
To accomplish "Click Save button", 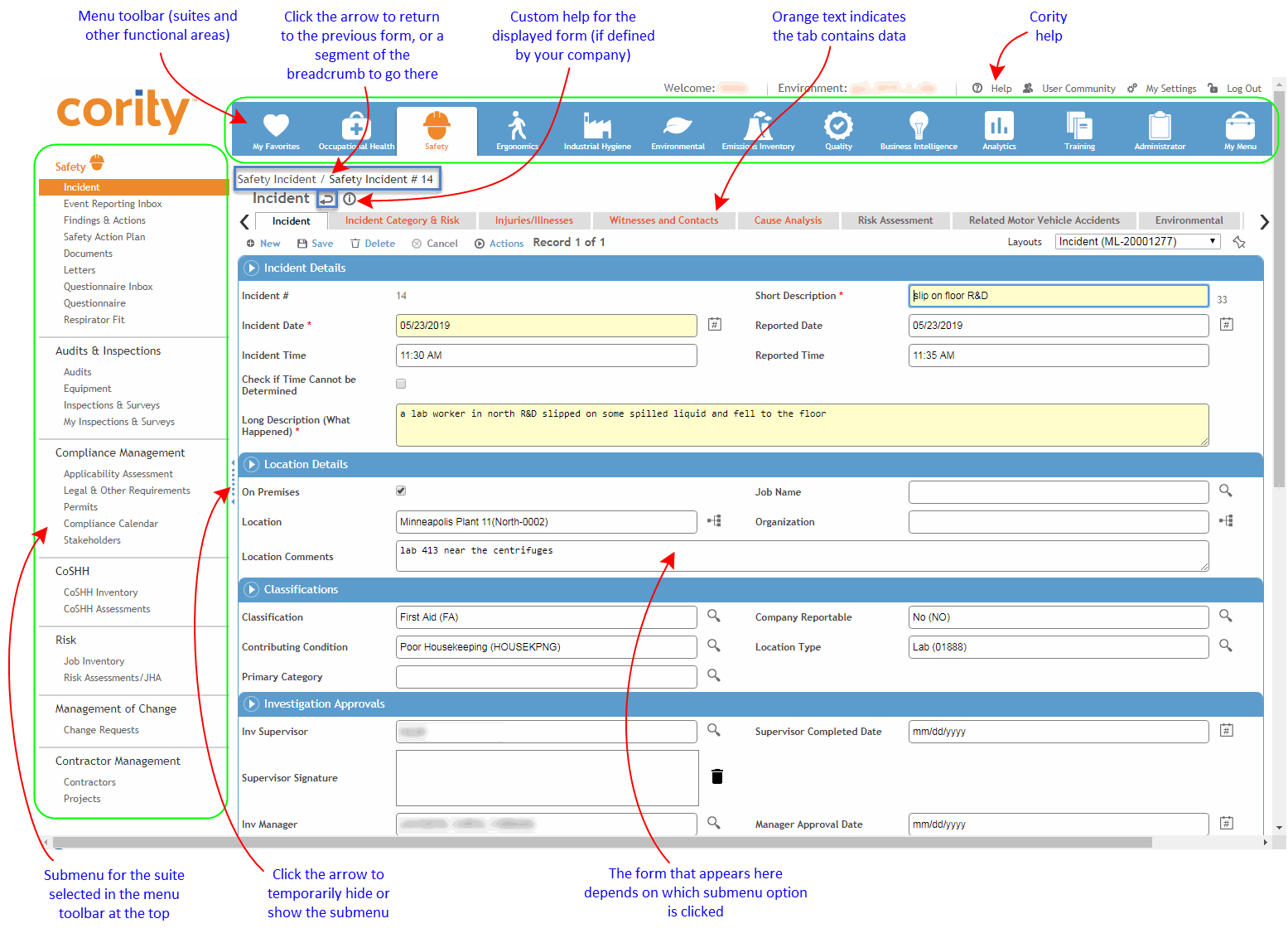I will (x=316, y=244).
